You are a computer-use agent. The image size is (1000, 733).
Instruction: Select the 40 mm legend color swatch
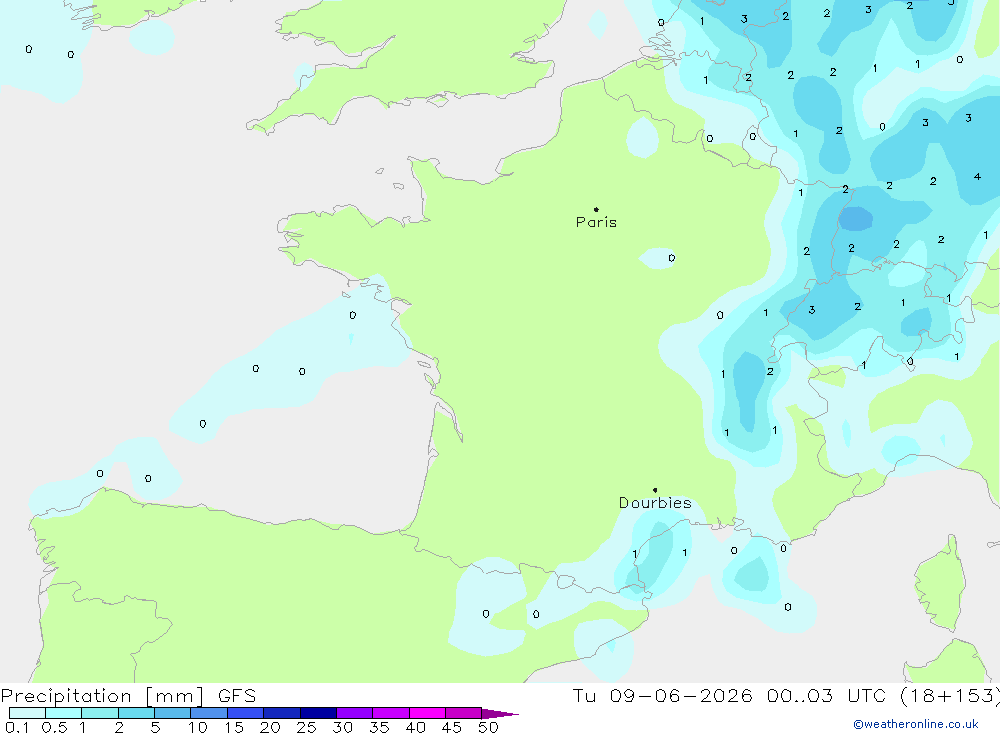(x=427, y=713)
